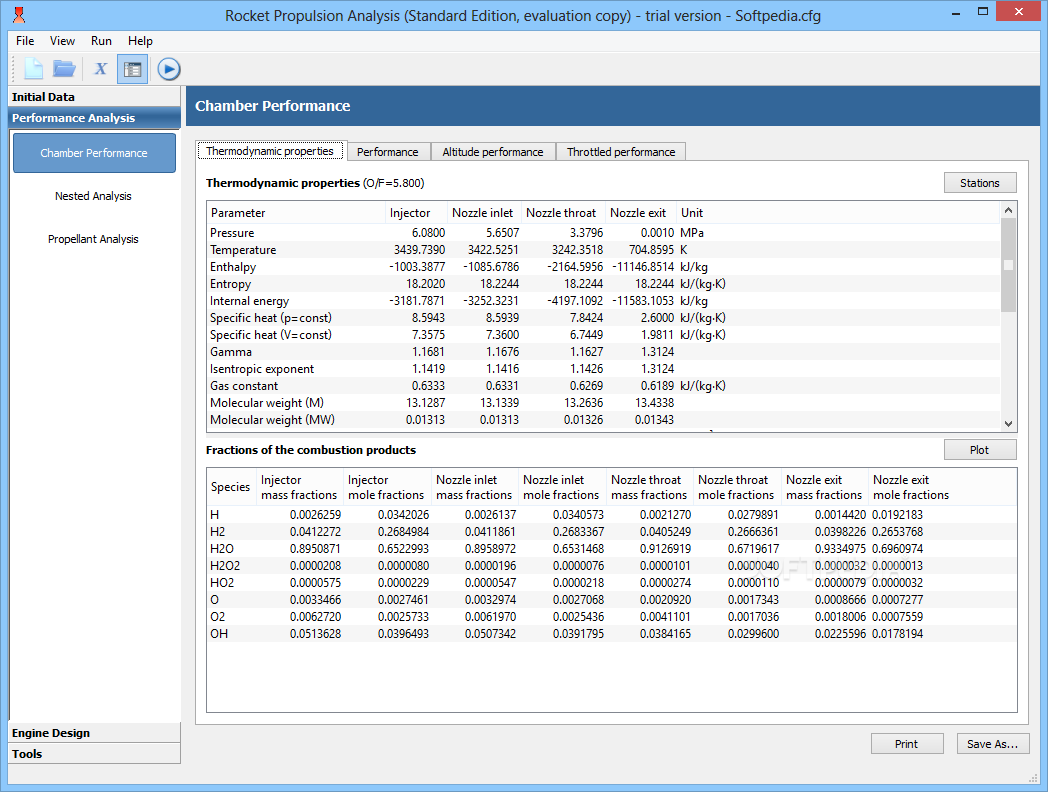
Task: Select the Internal energy row
Action: click(603, 301)
